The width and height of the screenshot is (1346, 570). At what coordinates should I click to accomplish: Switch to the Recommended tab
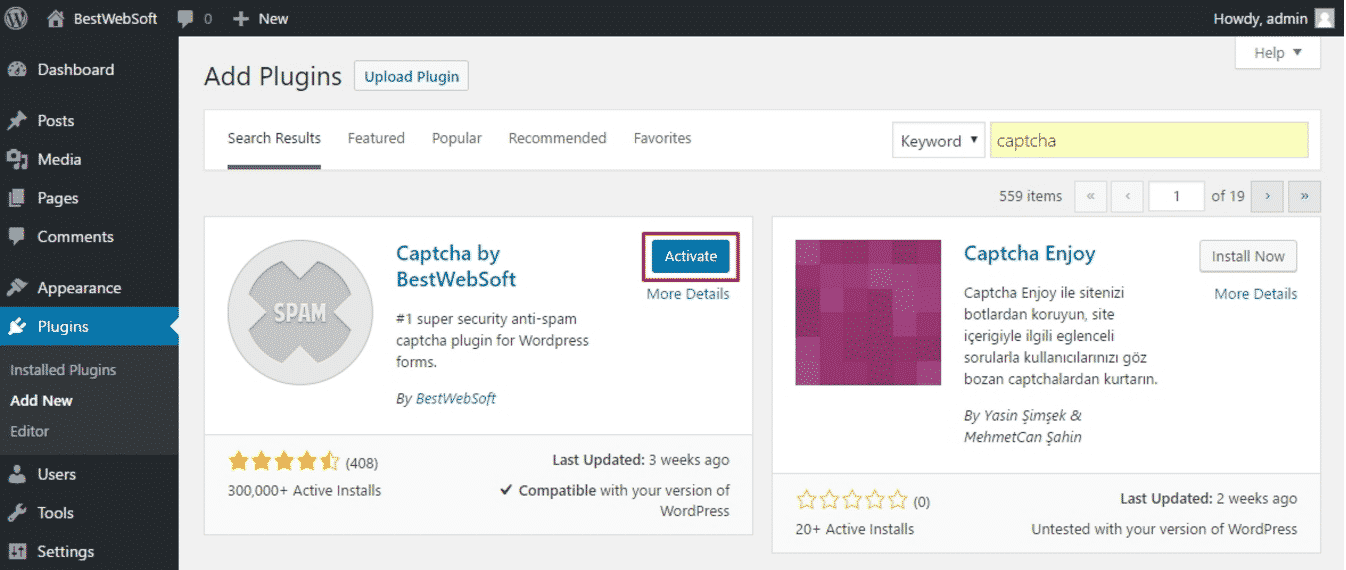(557, 138)
